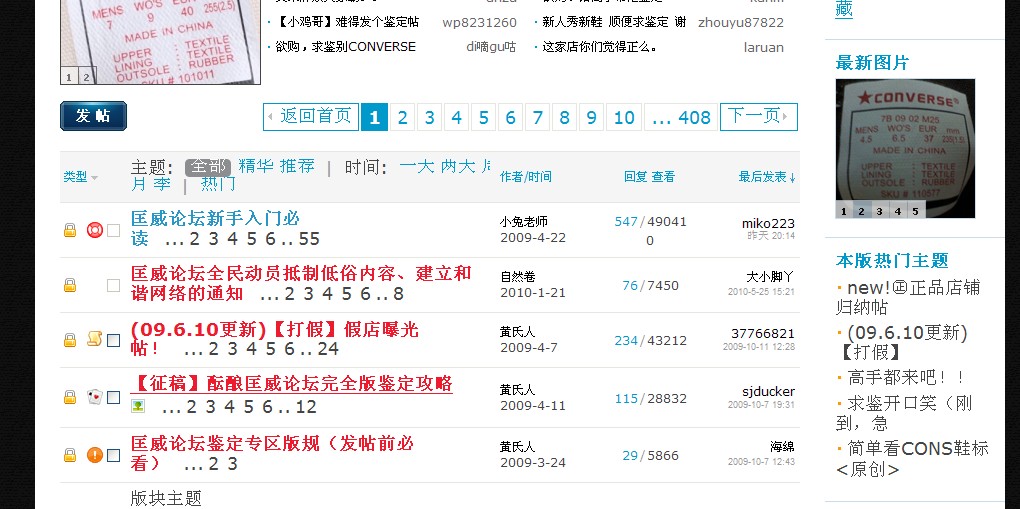
Task: Click image attachment icon under 【征稿】 title
Action: point(137,406)
